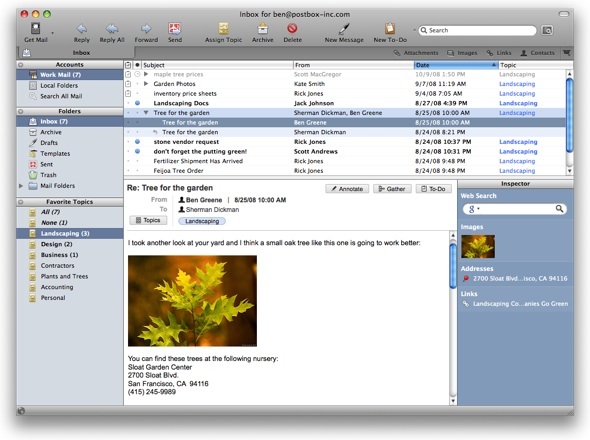
Task: Click the oak leaf thumbnail in Inspector
Action: (x=478, y=247)
